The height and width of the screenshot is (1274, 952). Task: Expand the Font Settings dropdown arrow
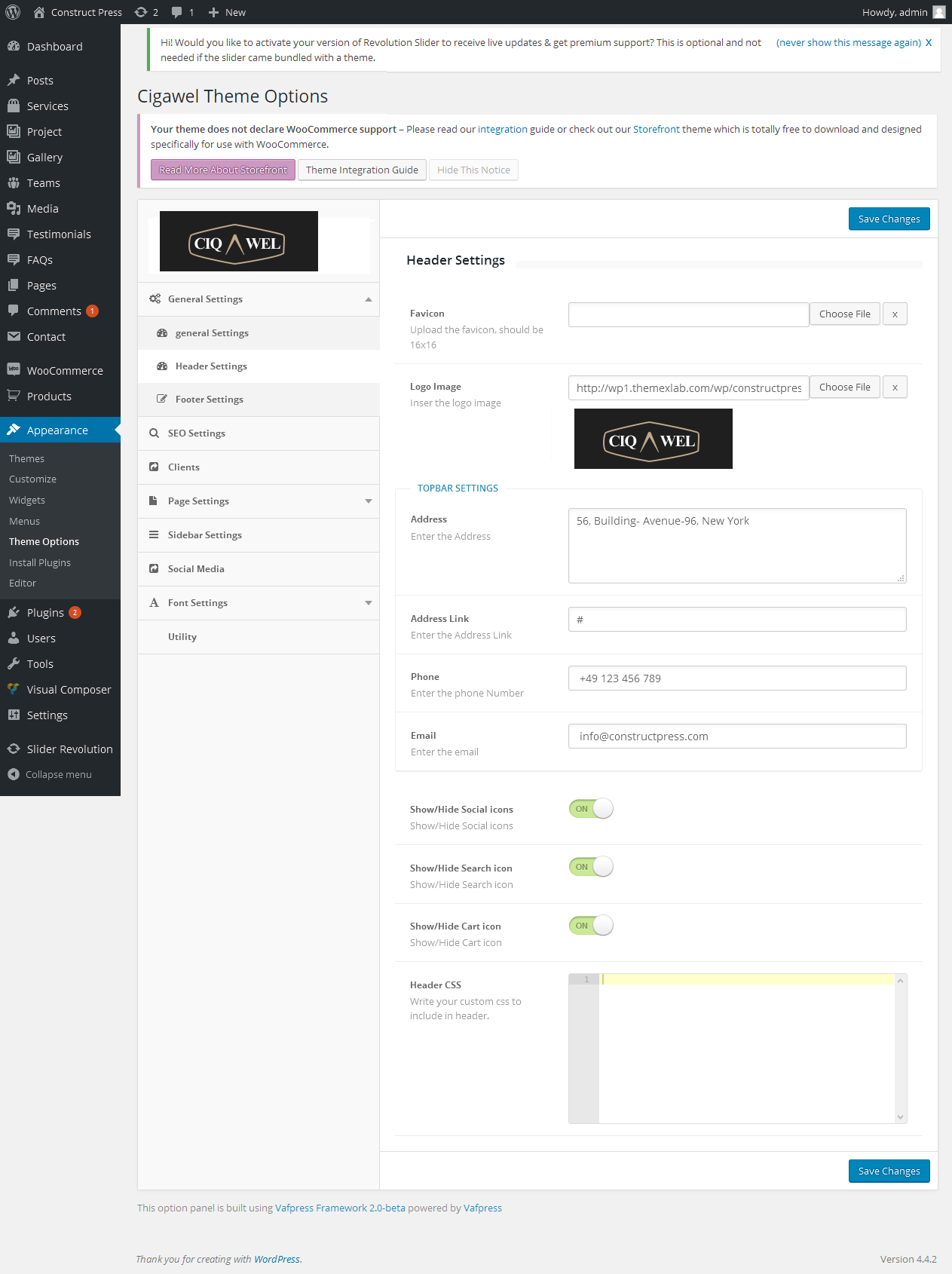tap(369, 603)
